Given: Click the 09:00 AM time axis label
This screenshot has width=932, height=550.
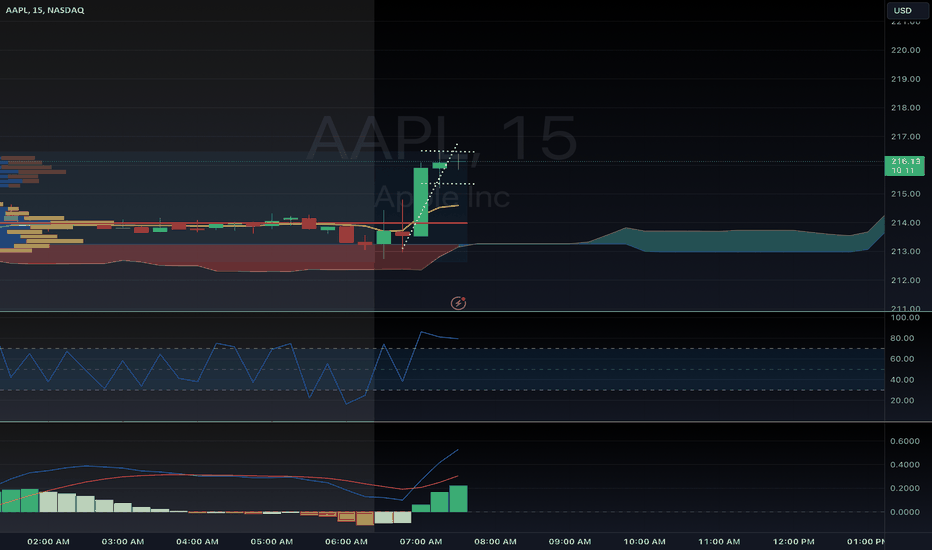Looking at the screenshot, I should point(569,542).
